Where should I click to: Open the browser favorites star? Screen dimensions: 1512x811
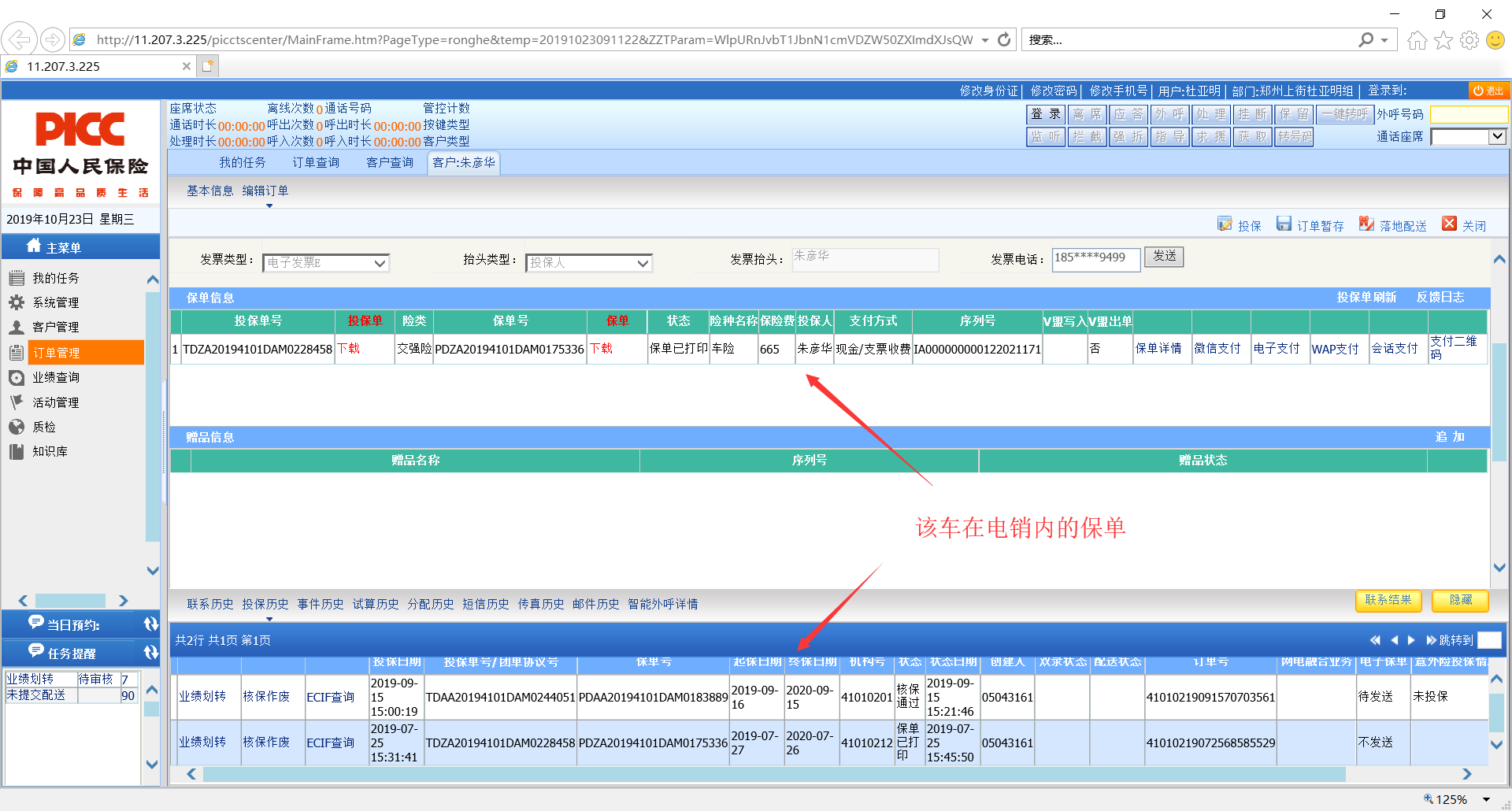pyautogui.click(x=1443, y=40)
